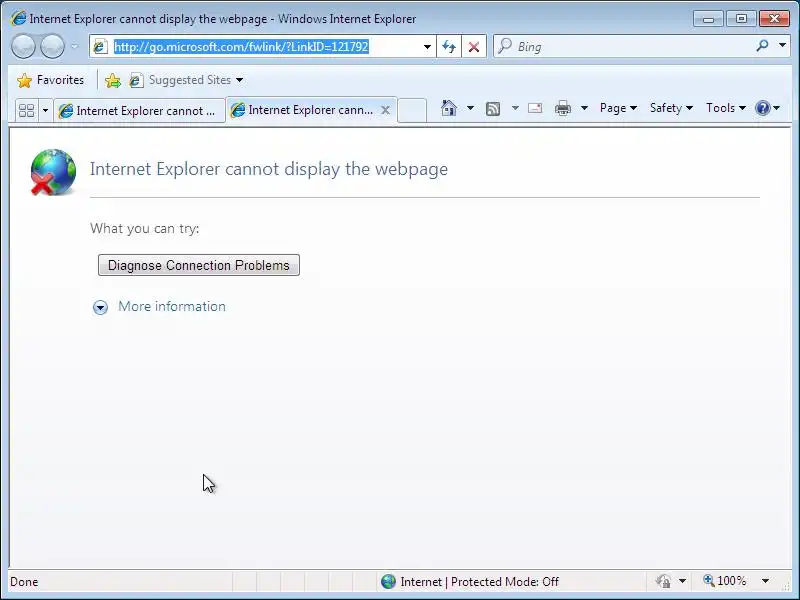The height and width of the screenshot is (600, 800).
Task: Open the tab list dropdown arrow
Action: click(x=45, y=110)
